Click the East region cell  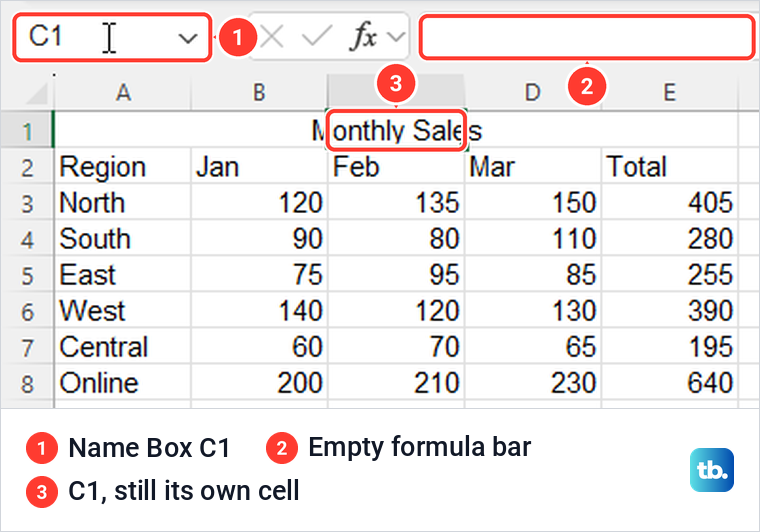coord(123,274)
